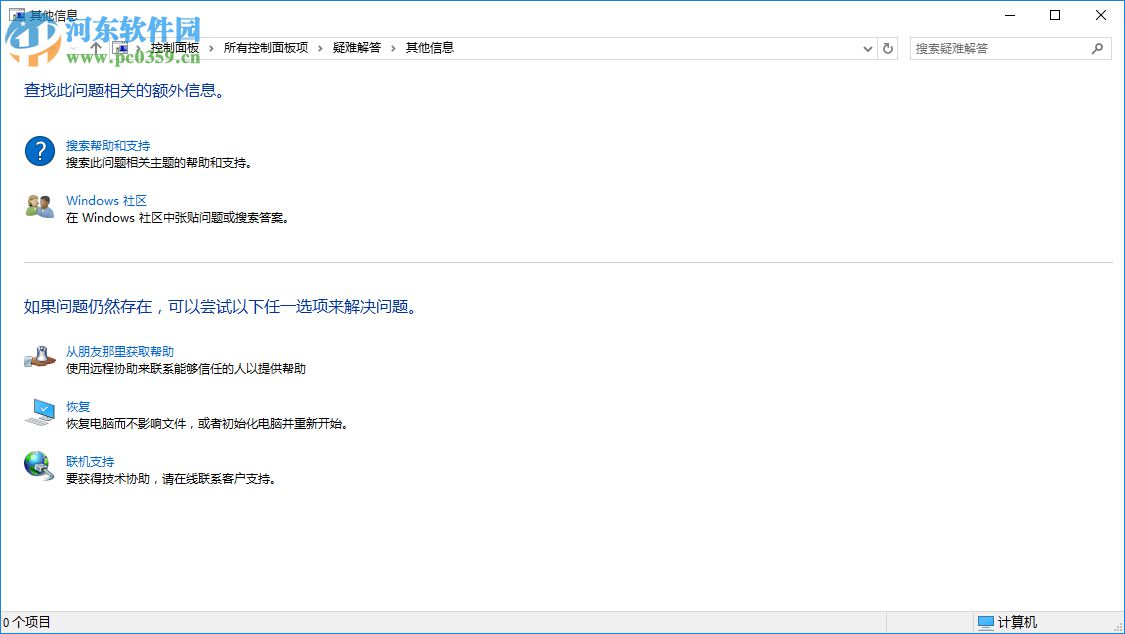This screenshot has width=1125, height=634.
Task: Open the 恢复 link
Action: point(78,406)
